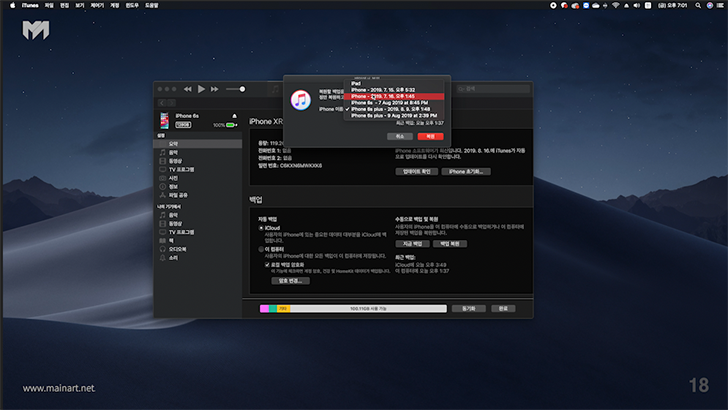Click the sound volume icon in menu bar
Screen dimensions: 728x410
click(x=637, y=6)
